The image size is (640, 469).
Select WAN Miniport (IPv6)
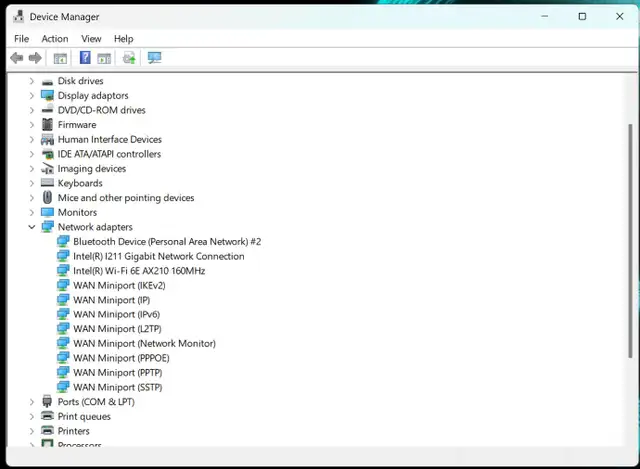tap(116, 314)
